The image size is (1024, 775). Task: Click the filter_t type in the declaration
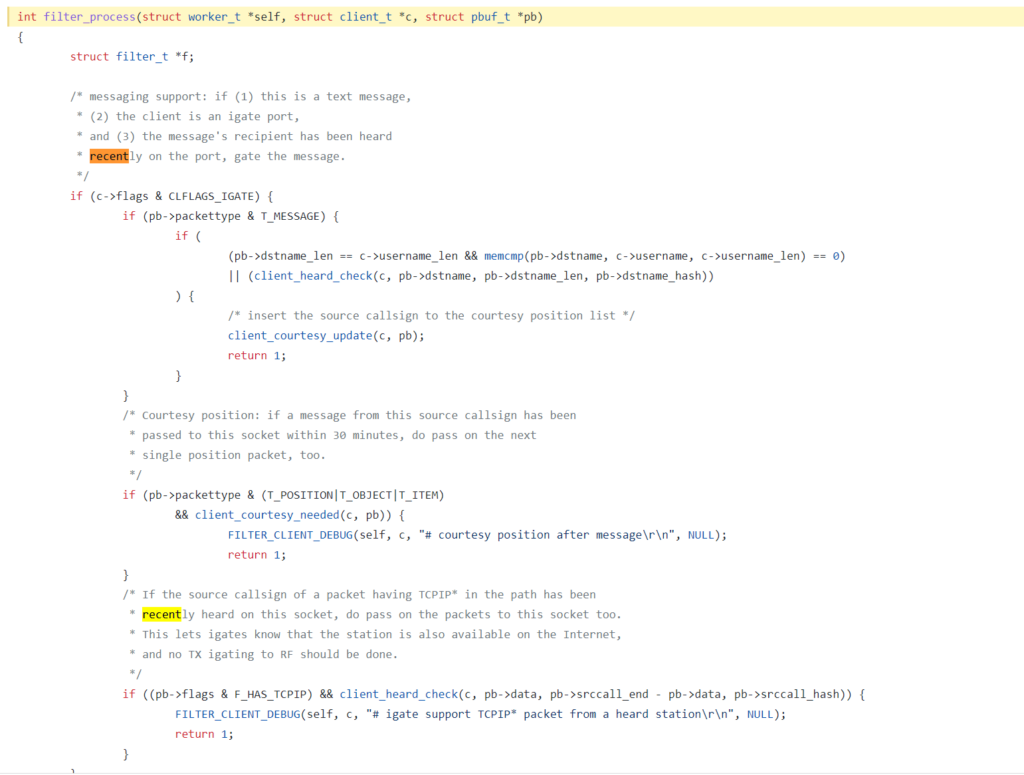tap(142, 57)
